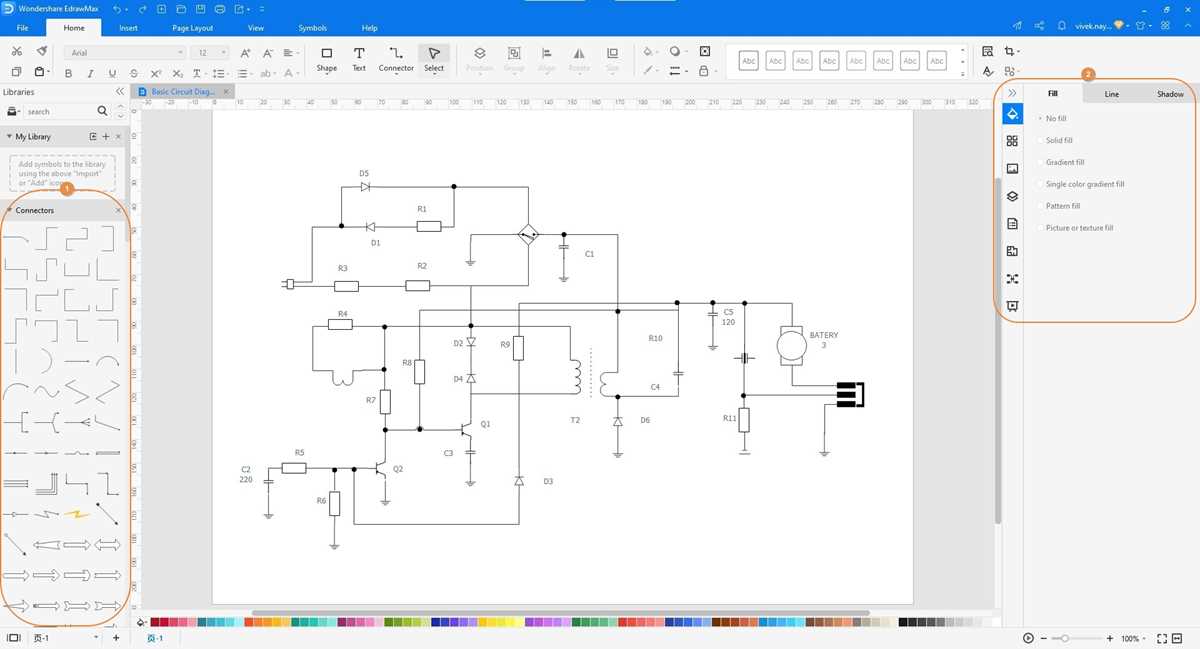Open the Arial font family dropdown
The image size is (1200, 649).
tap(125, 53)
